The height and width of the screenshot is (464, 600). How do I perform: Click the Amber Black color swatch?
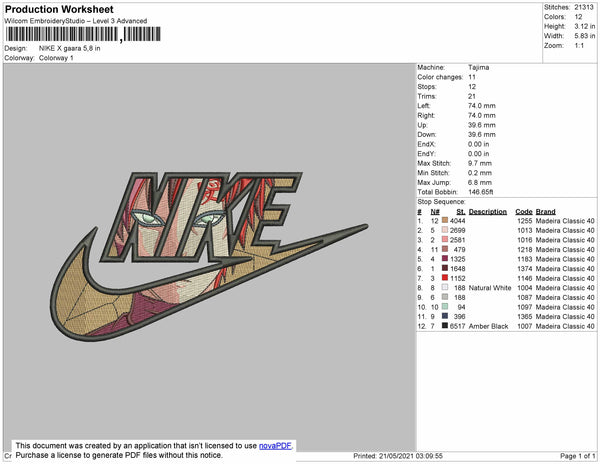(445, 326)
